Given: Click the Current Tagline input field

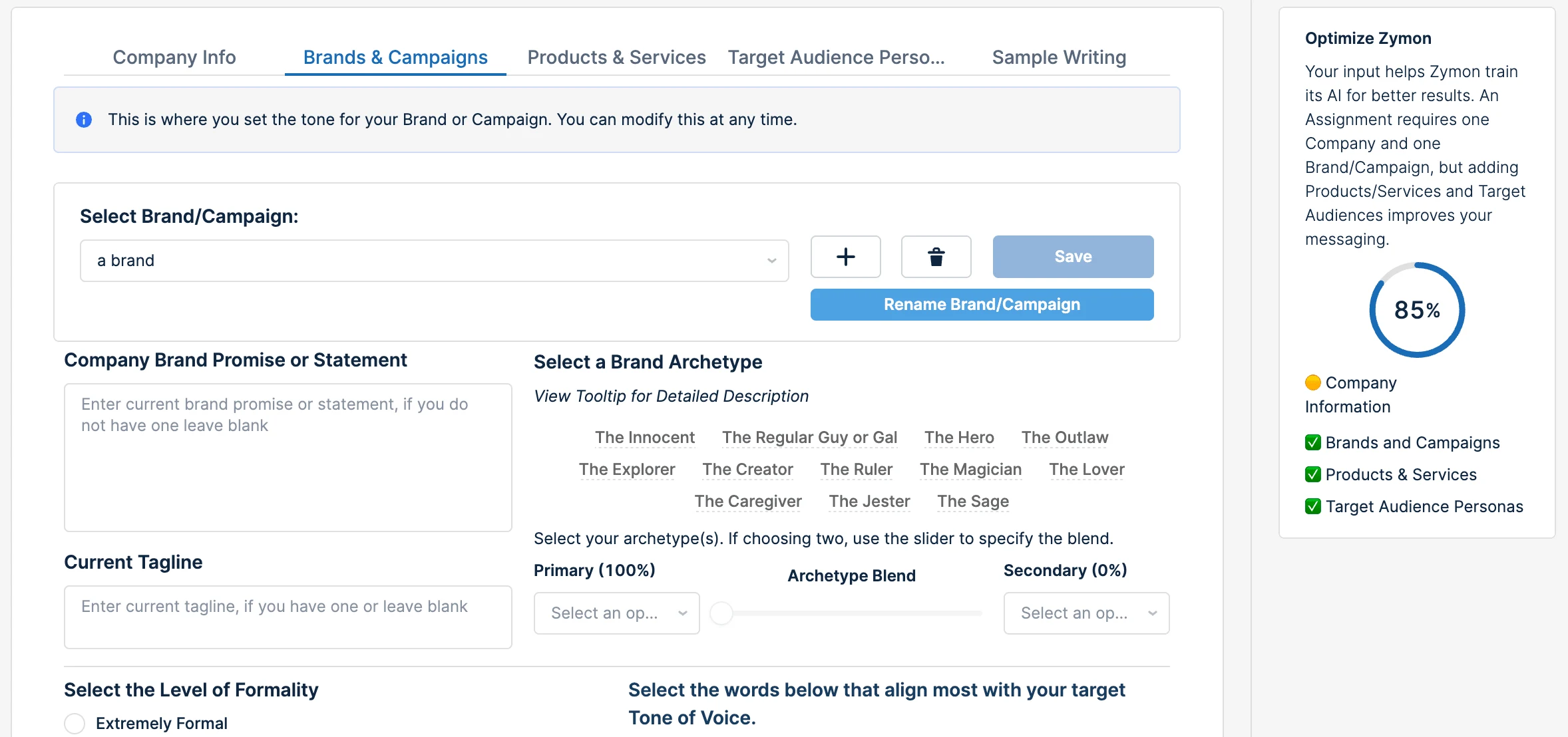Looking at the screenshot, I should (x=288, y=617).
